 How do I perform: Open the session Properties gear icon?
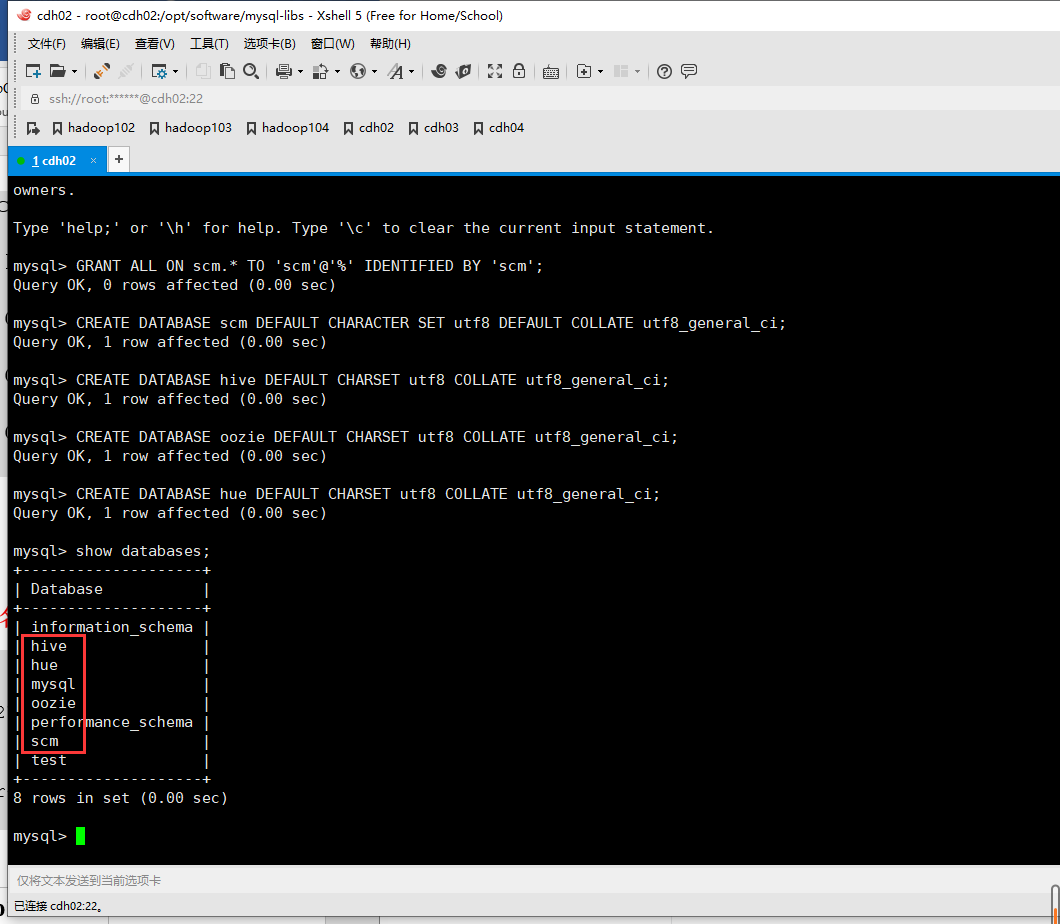[x=160, y=71]
